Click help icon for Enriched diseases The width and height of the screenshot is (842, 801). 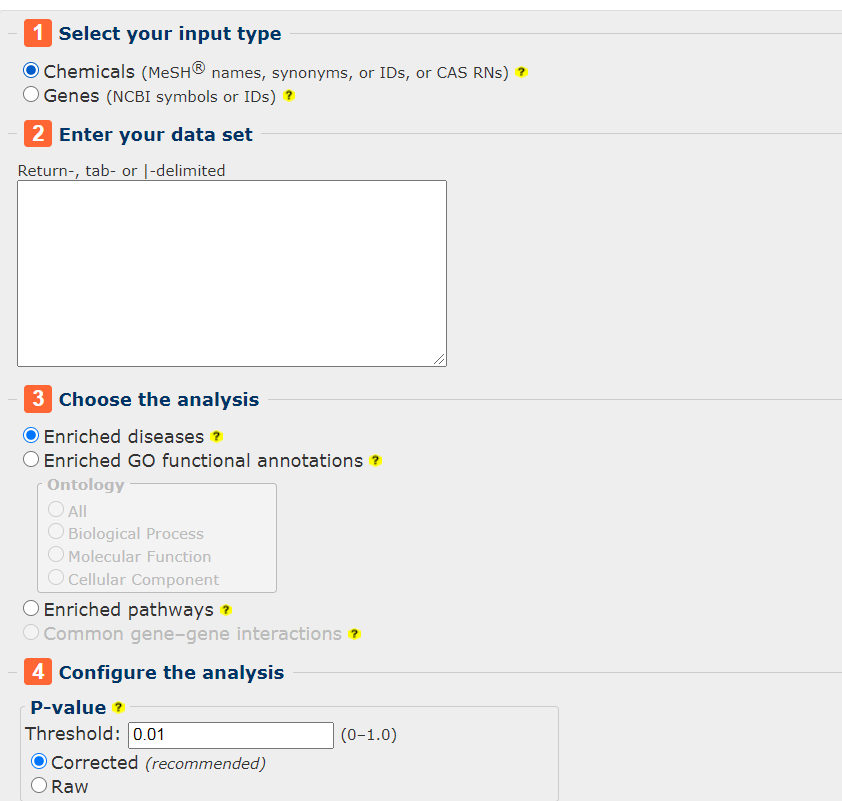[x=216, y=436]
